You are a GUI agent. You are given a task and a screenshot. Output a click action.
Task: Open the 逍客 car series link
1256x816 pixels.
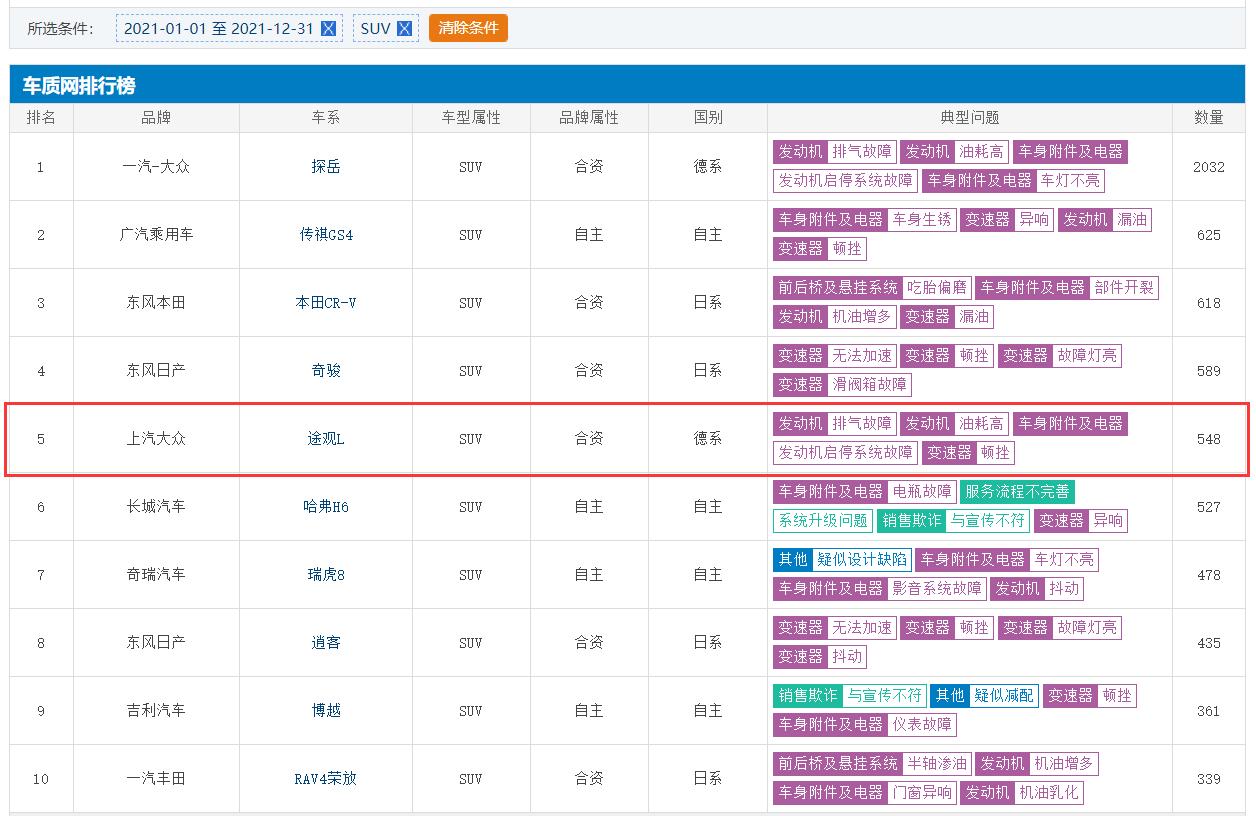tap(326, 643)
